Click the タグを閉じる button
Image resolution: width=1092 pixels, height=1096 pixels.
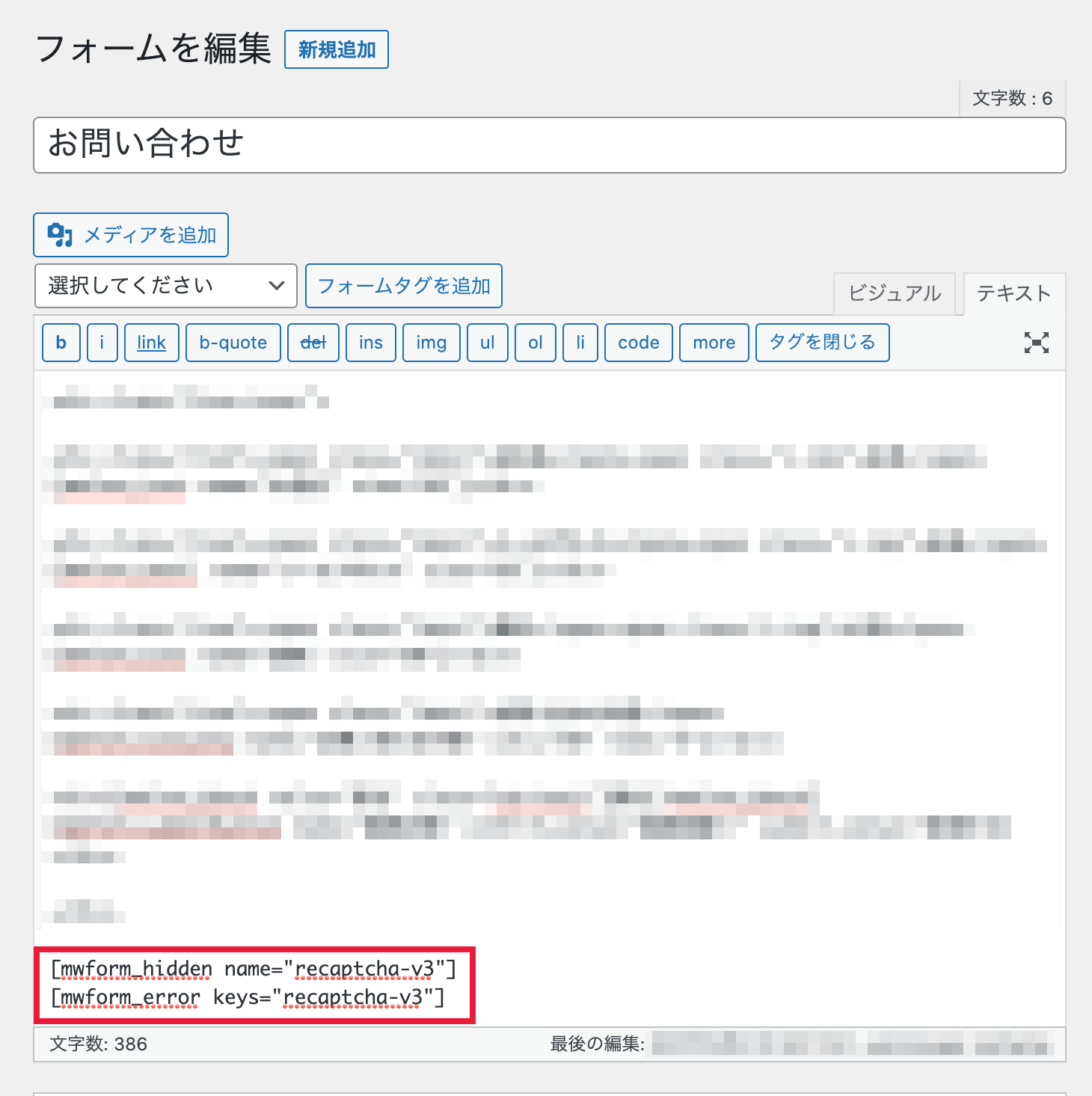point(823,343)
